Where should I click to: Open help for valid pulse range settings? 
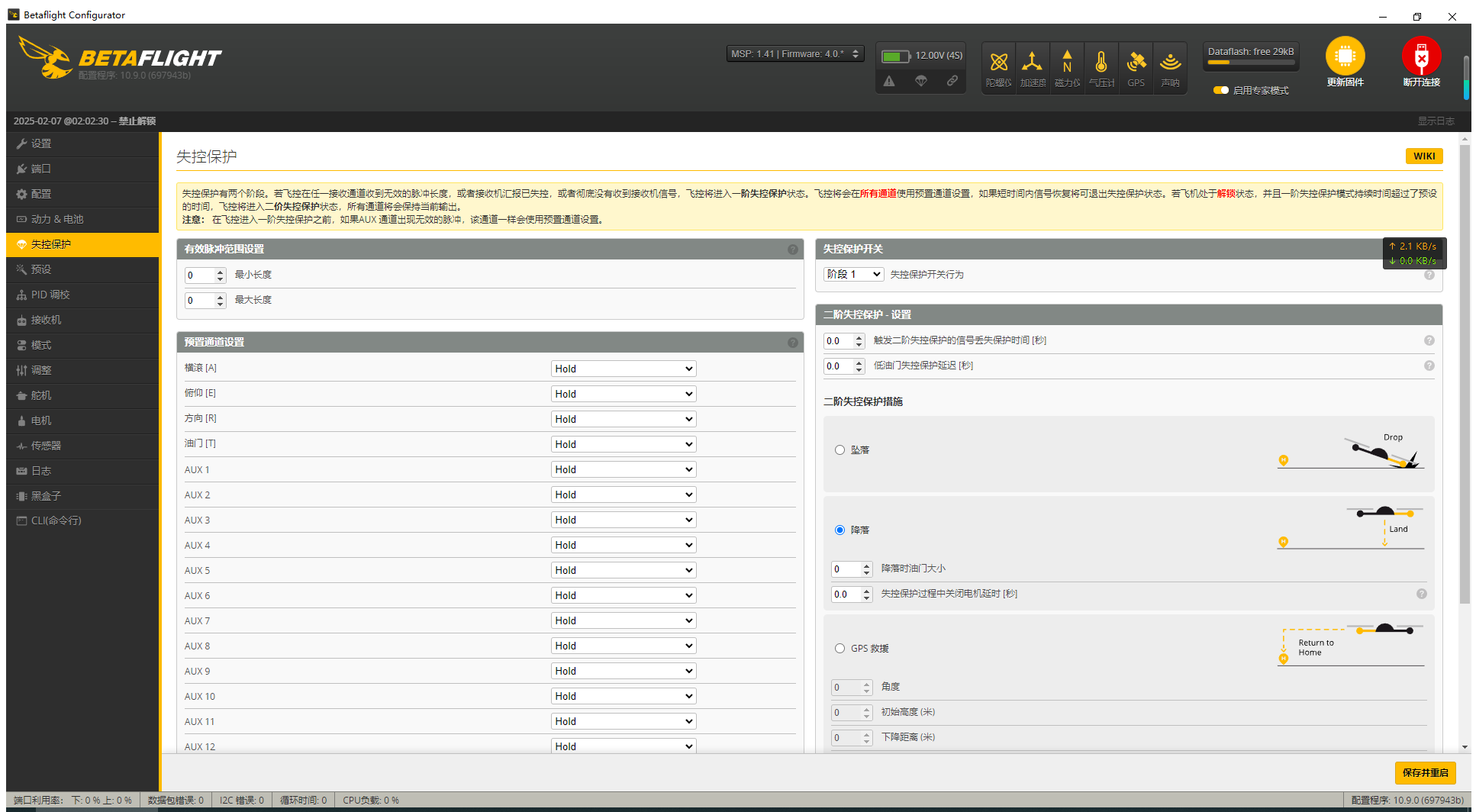coord(793,250)
